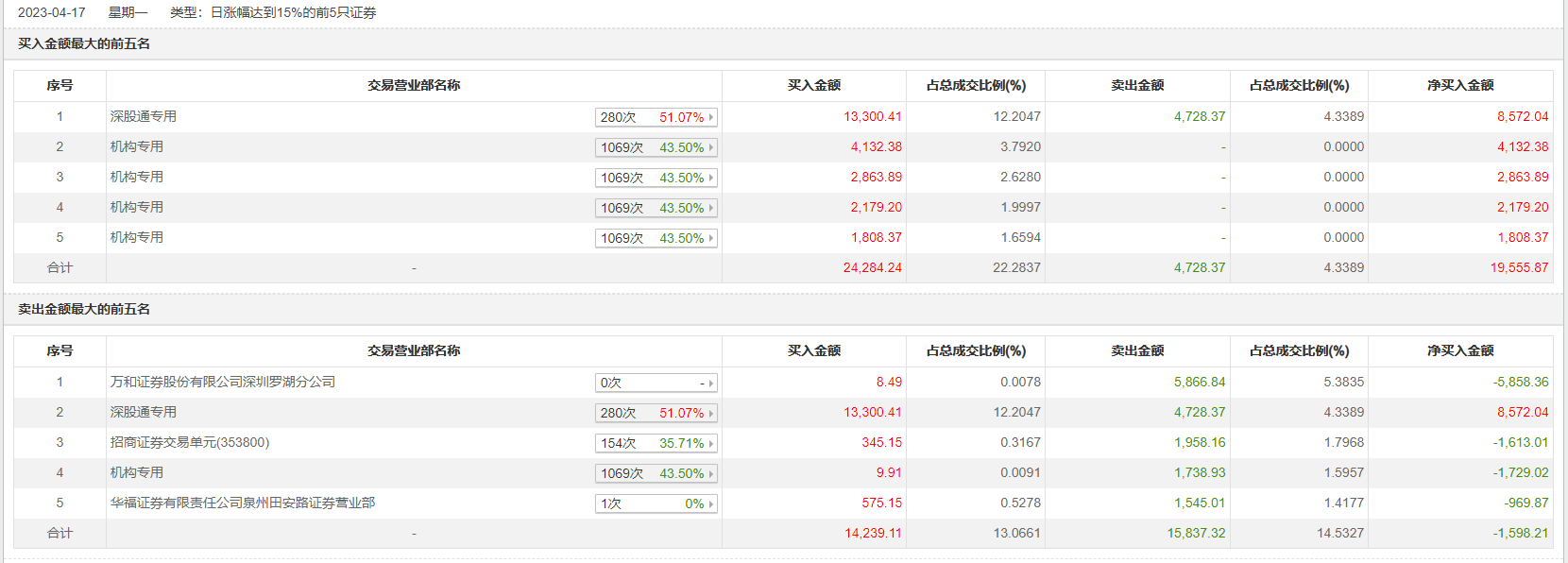Open 1069次 43.50% box in buy row 4
This screenshot has width=1568, height=563.
pyautogui.click(x=656, y=208)
